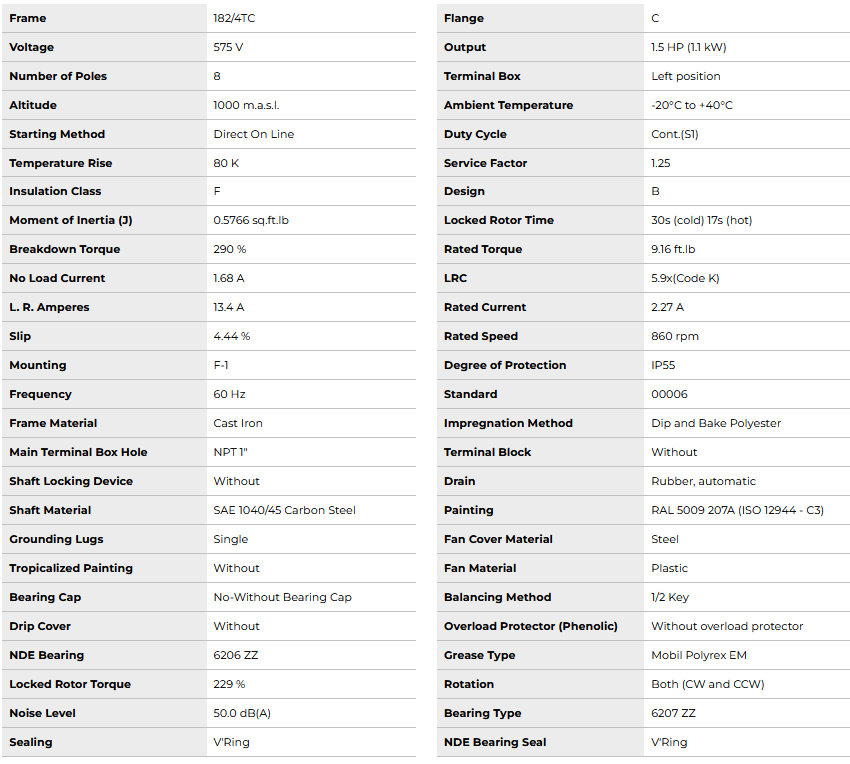Select the Output value 1.5 HP (1.1 kW)
Viewport: 850px width, 764px height.
[690, 47]
